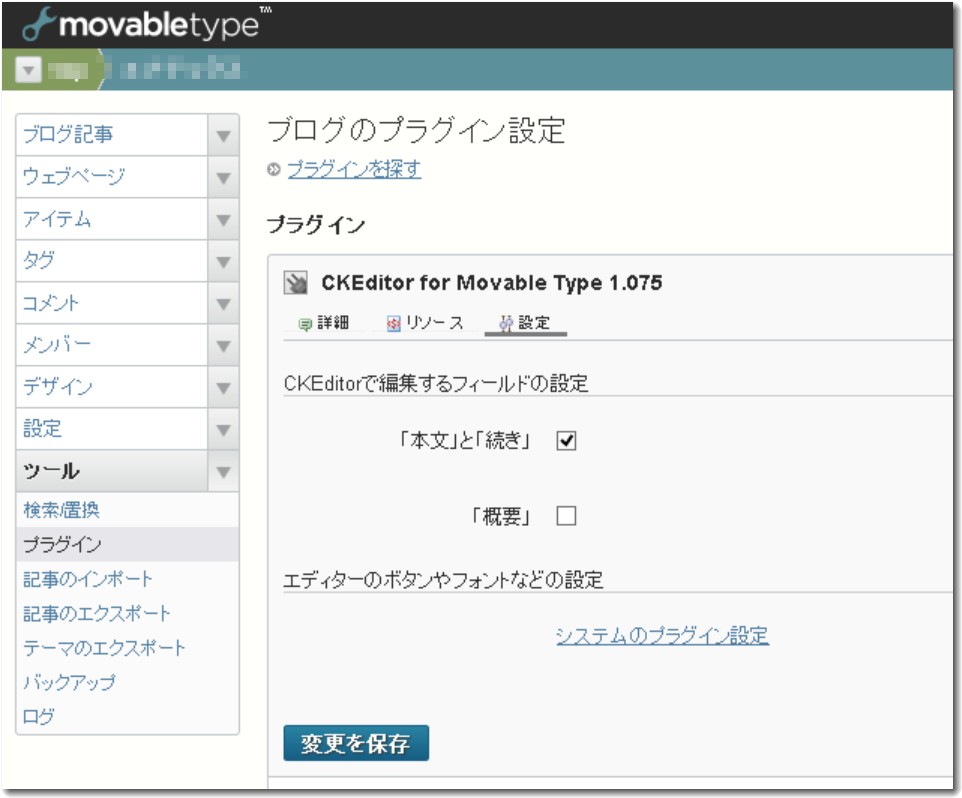The image size is (962, 798).
Task: Switch to the リソース tab
Action: pyautogui.click(x=433, y=324)
